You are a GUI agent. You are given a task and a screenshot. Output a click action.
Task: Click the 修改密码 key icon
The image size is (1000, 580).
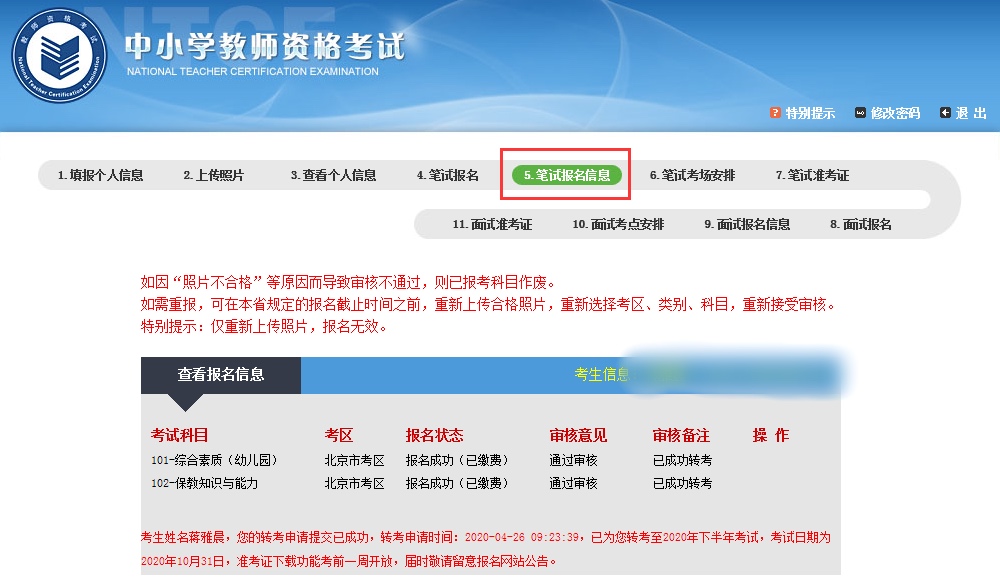click(860, 113)
